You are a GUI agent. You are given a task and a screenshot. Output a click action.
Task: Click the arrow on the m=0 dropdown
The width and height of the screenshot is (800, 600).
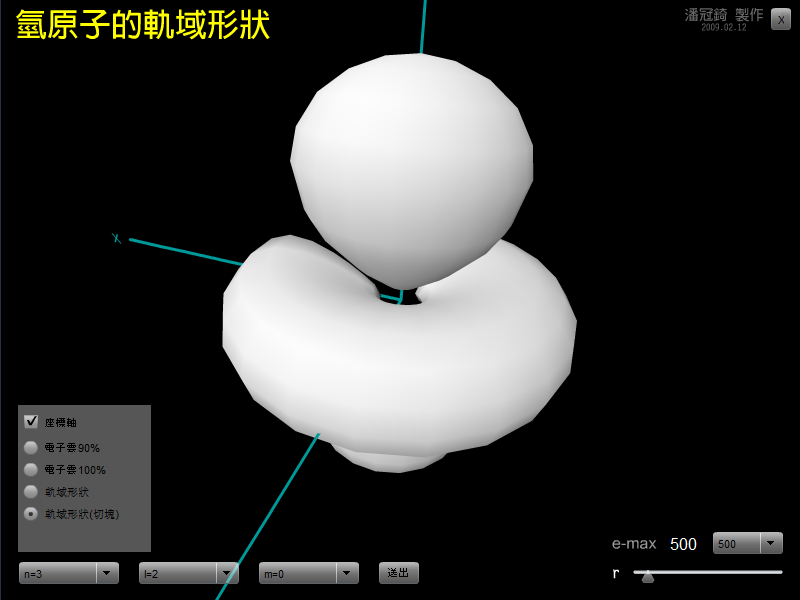[x=347, y=573]
